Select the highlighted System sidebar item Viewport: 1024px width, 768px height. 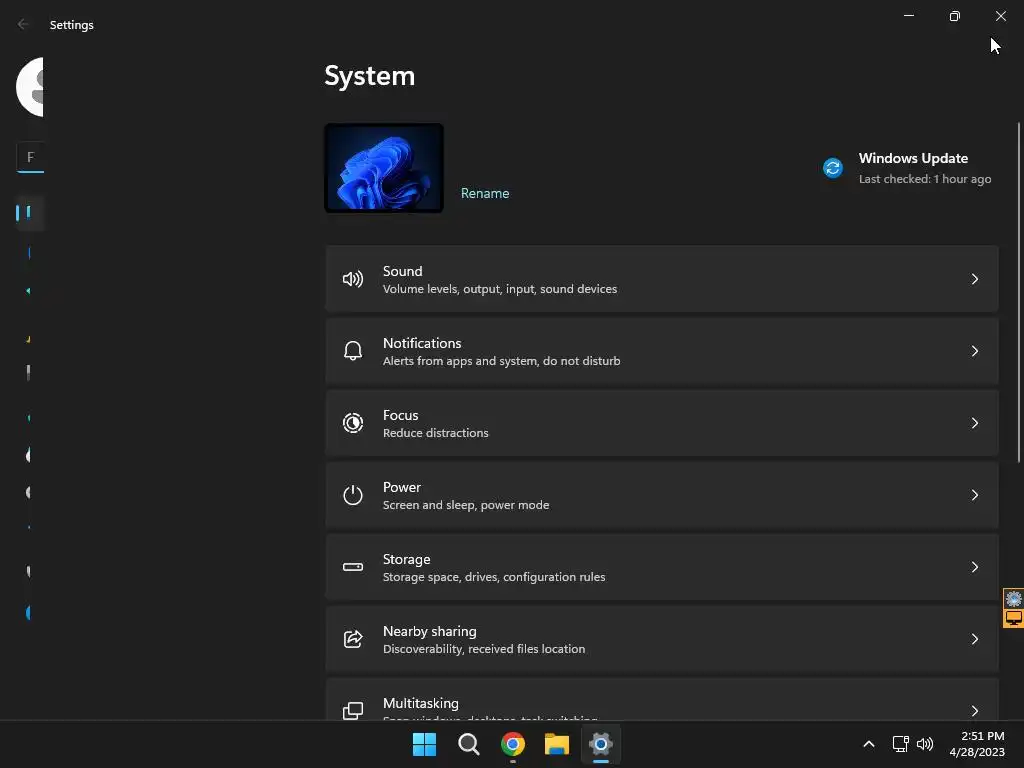click(30, 213)
